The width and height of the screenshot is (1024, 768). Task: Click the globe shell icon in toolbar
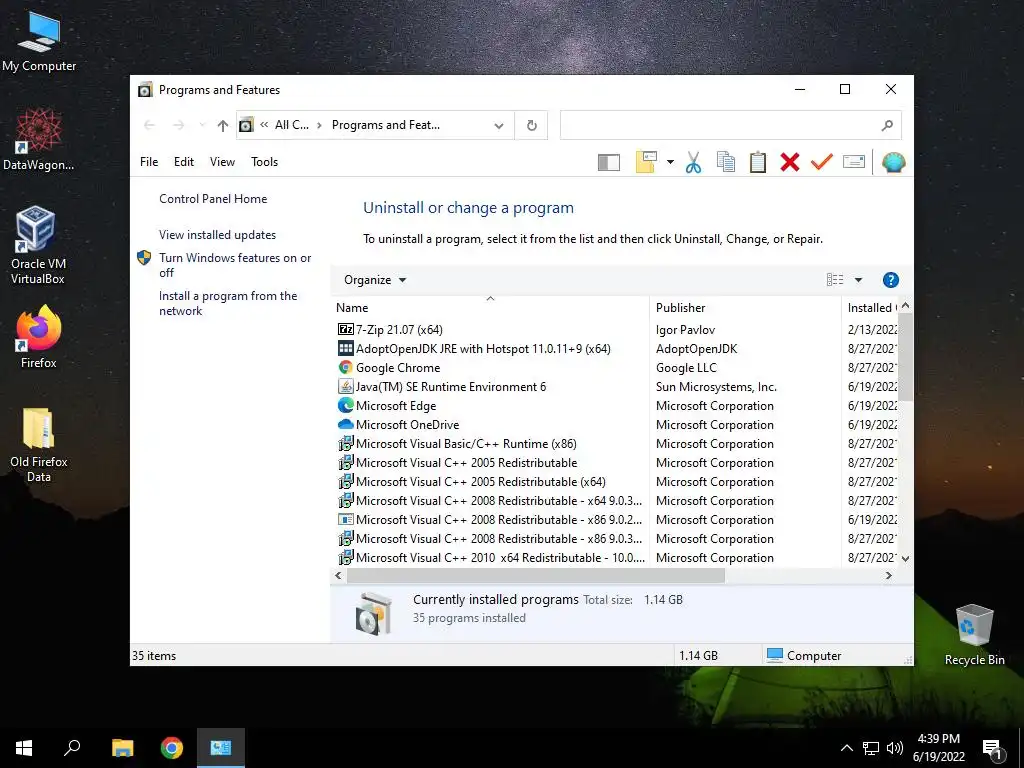click(893, 162)
